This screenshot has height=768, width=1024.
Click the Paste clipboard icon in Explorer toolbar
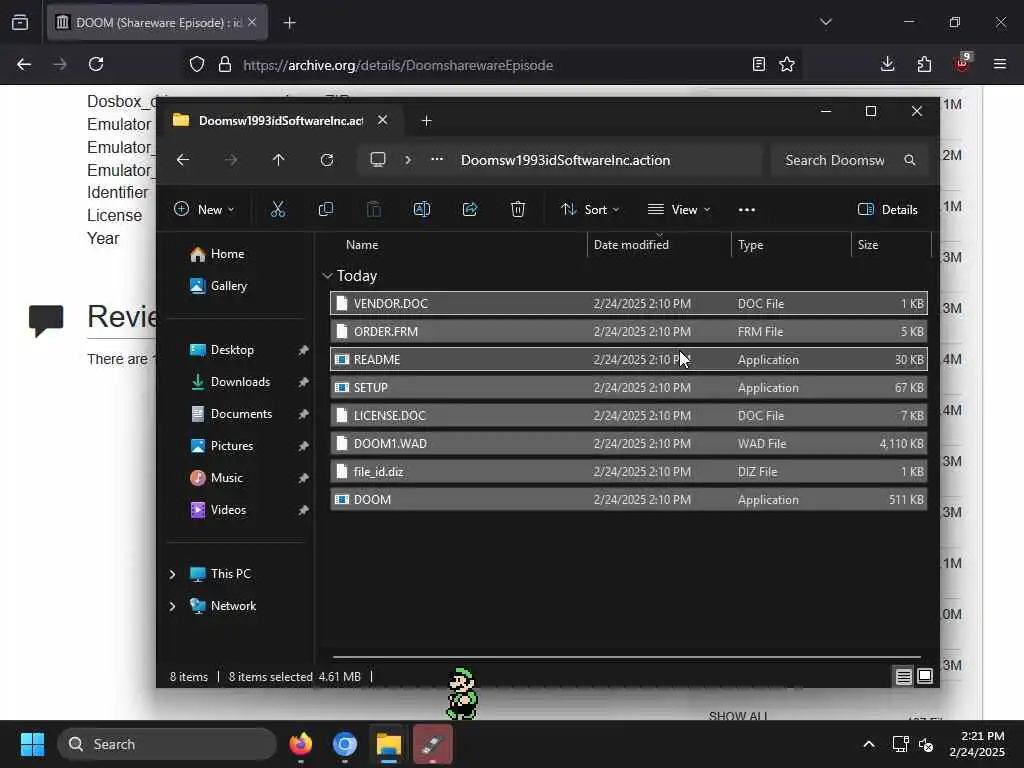point(374,209)
